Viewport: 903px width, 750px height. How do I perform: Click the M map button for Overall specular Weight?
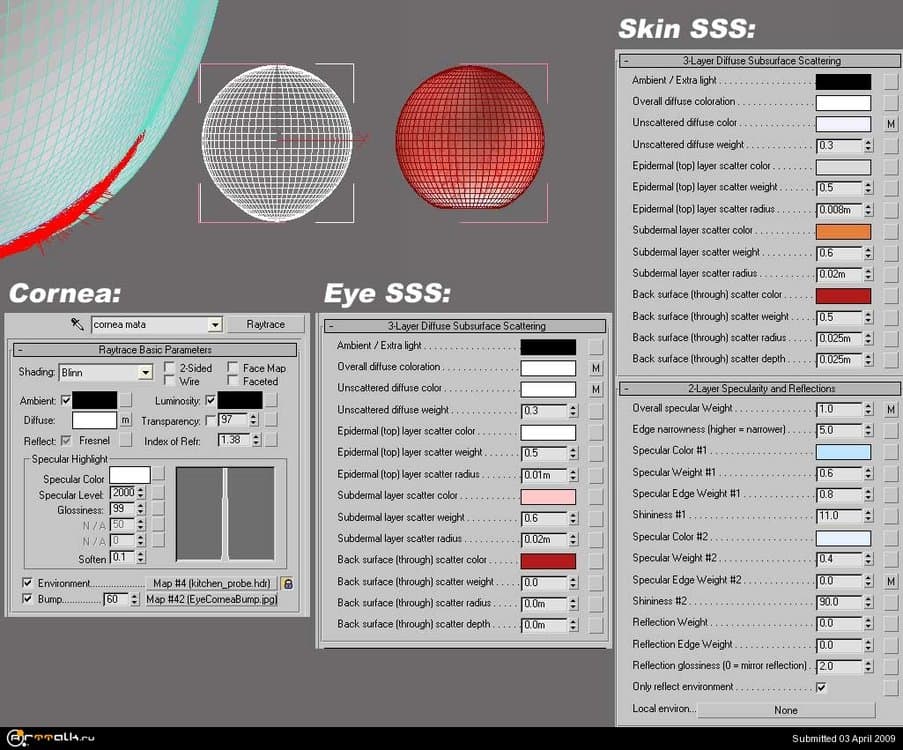(x=890, y=409)
